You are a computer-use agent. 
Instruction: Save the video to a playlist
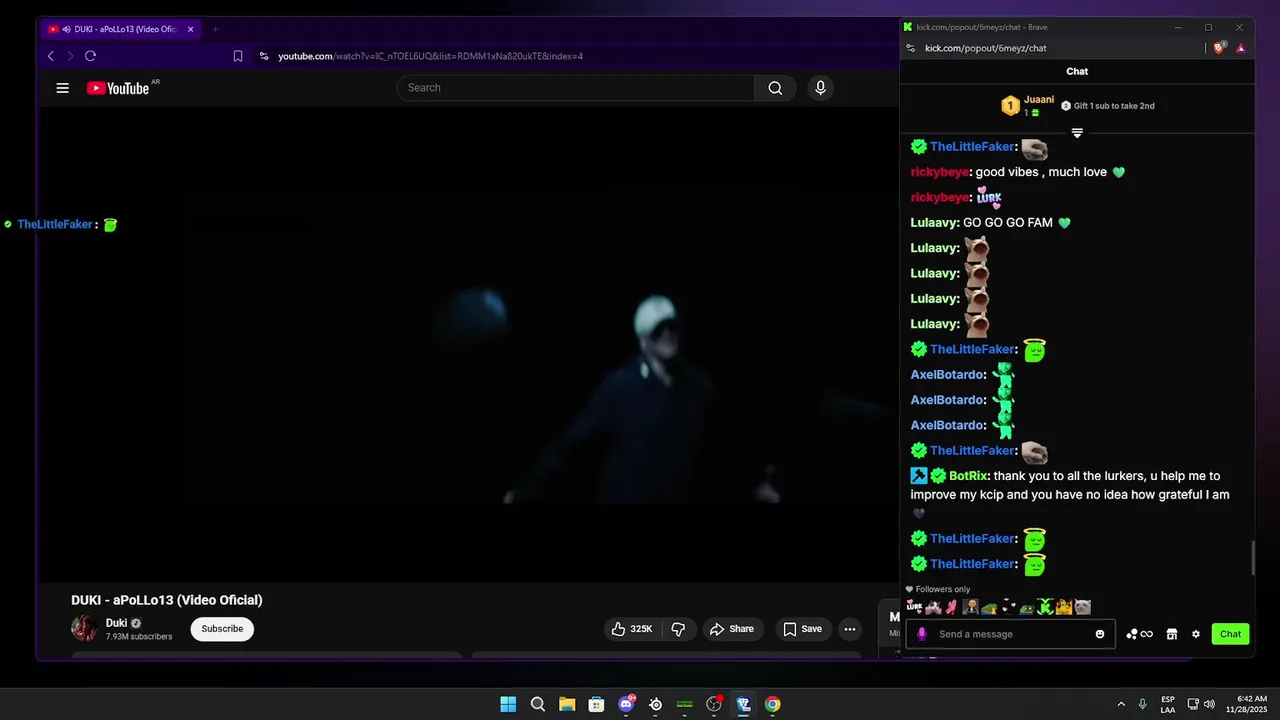[802, 629]
